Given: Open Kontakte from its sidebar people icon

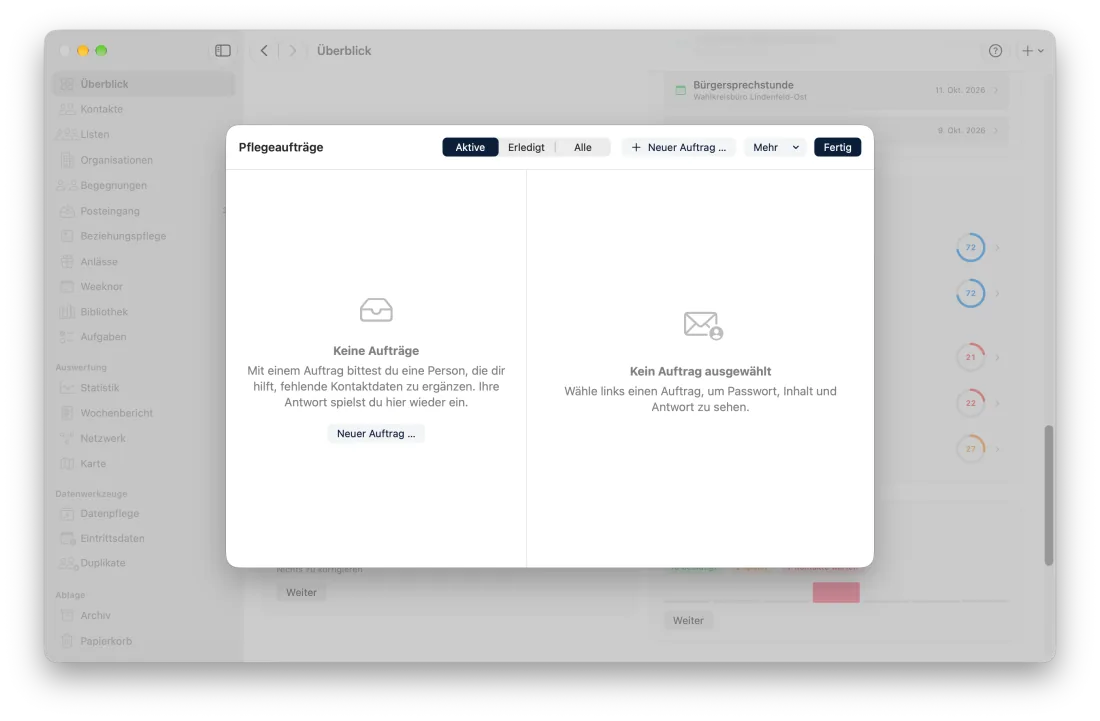Looking at the screenshot, I should point(67,109).
